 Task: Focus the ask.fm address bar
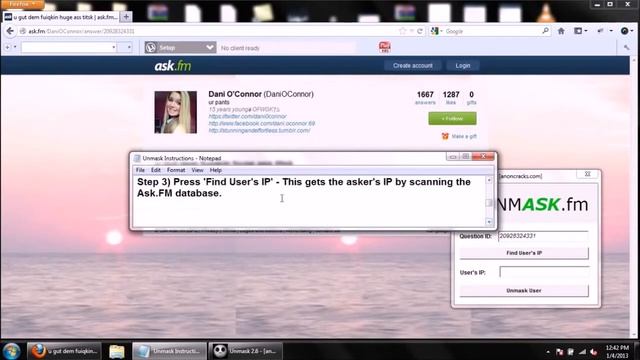[208, 31]
